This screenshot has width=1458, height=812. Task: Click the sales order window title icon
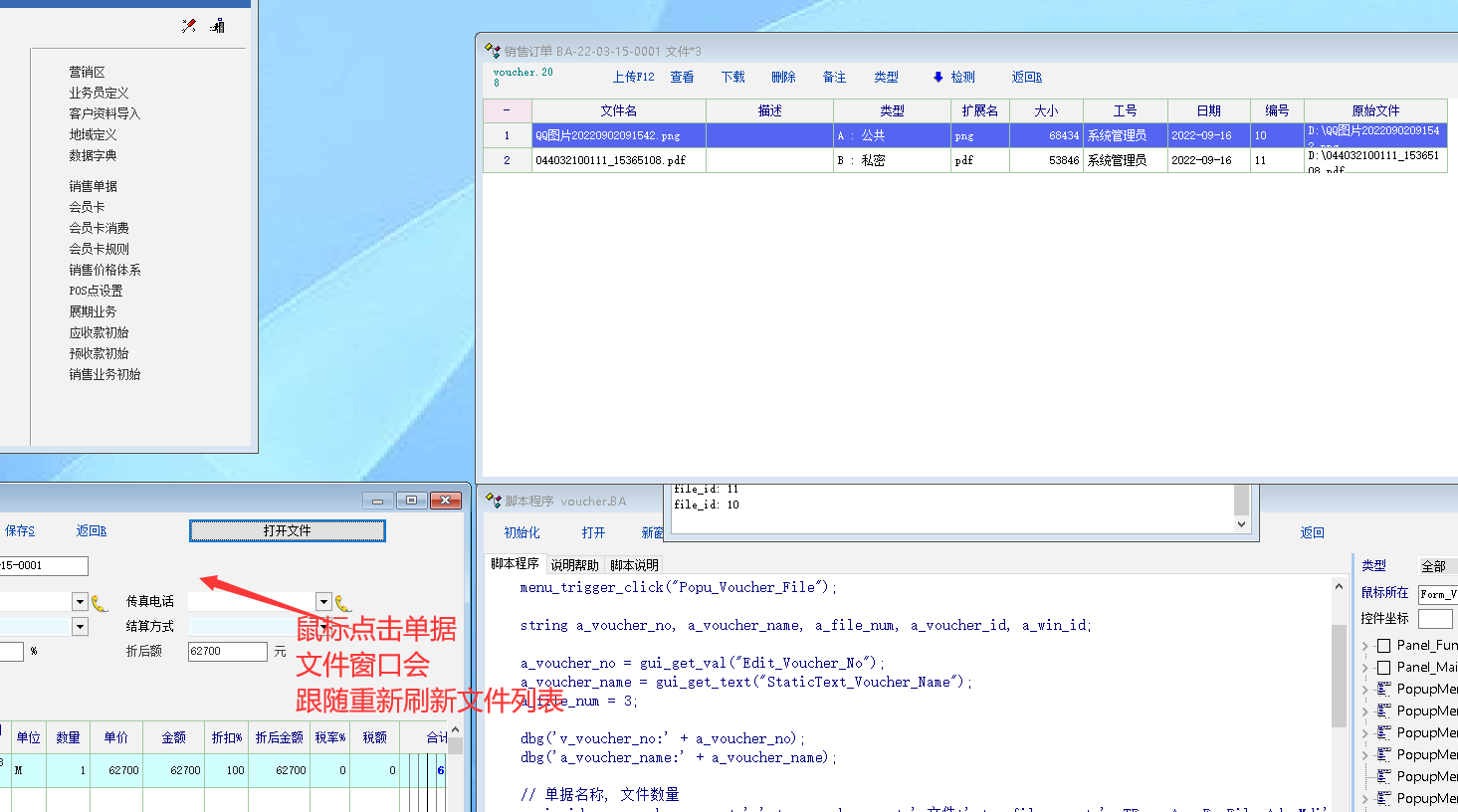click(492, 51)
